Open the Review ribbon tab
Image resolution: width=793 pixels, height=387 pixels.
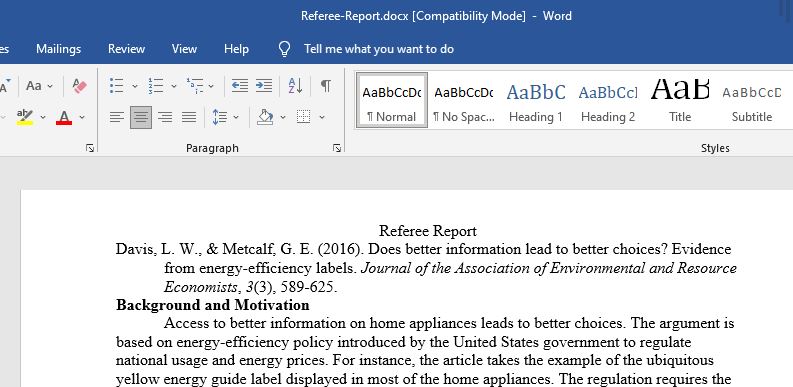[126, 49]
